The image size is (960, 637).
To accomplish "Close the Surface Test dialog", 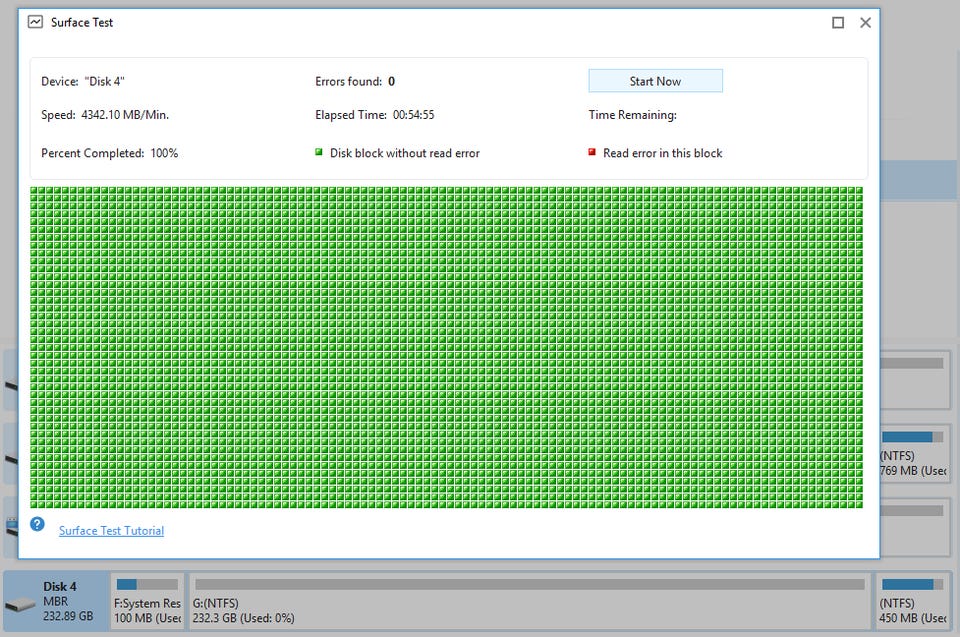I will click(865, 23).
